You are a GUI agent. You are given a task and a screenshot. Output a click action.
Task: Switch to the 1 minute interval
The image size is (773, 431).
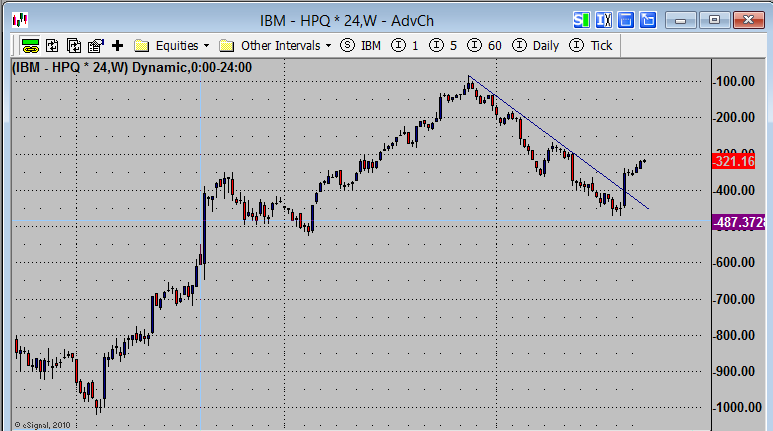tap(405, 46)
